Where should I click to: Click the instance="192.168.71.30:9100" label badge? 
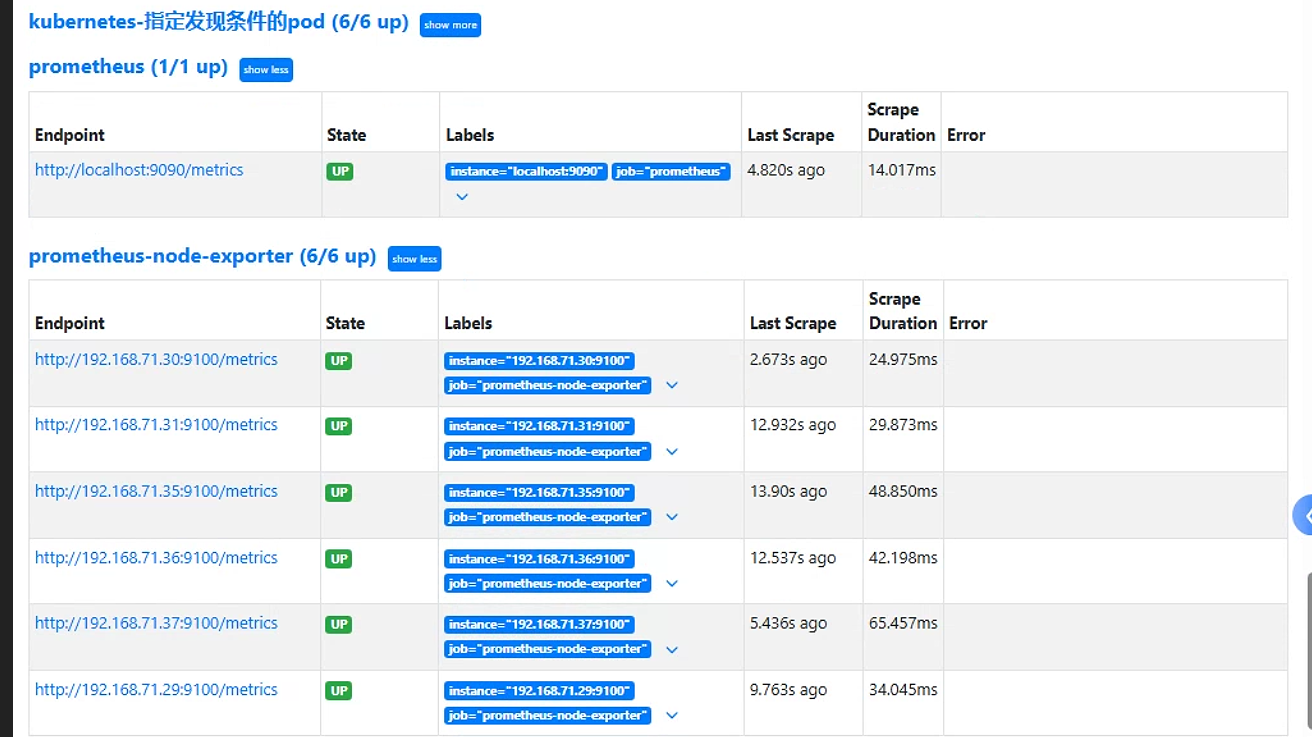pyautogui.click(x=540, y=361)
